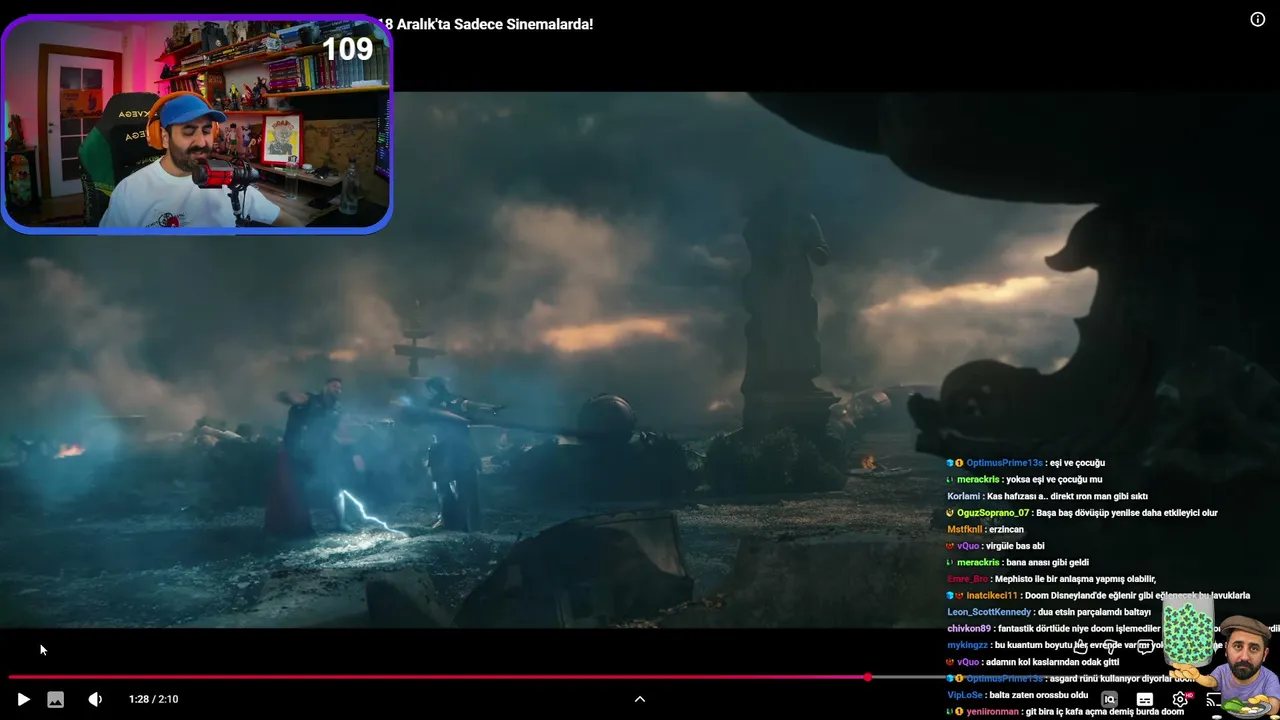The image size is (1280, 720).
Task: Click the 109 counter on webcam overlay
Action: (347, 49)
